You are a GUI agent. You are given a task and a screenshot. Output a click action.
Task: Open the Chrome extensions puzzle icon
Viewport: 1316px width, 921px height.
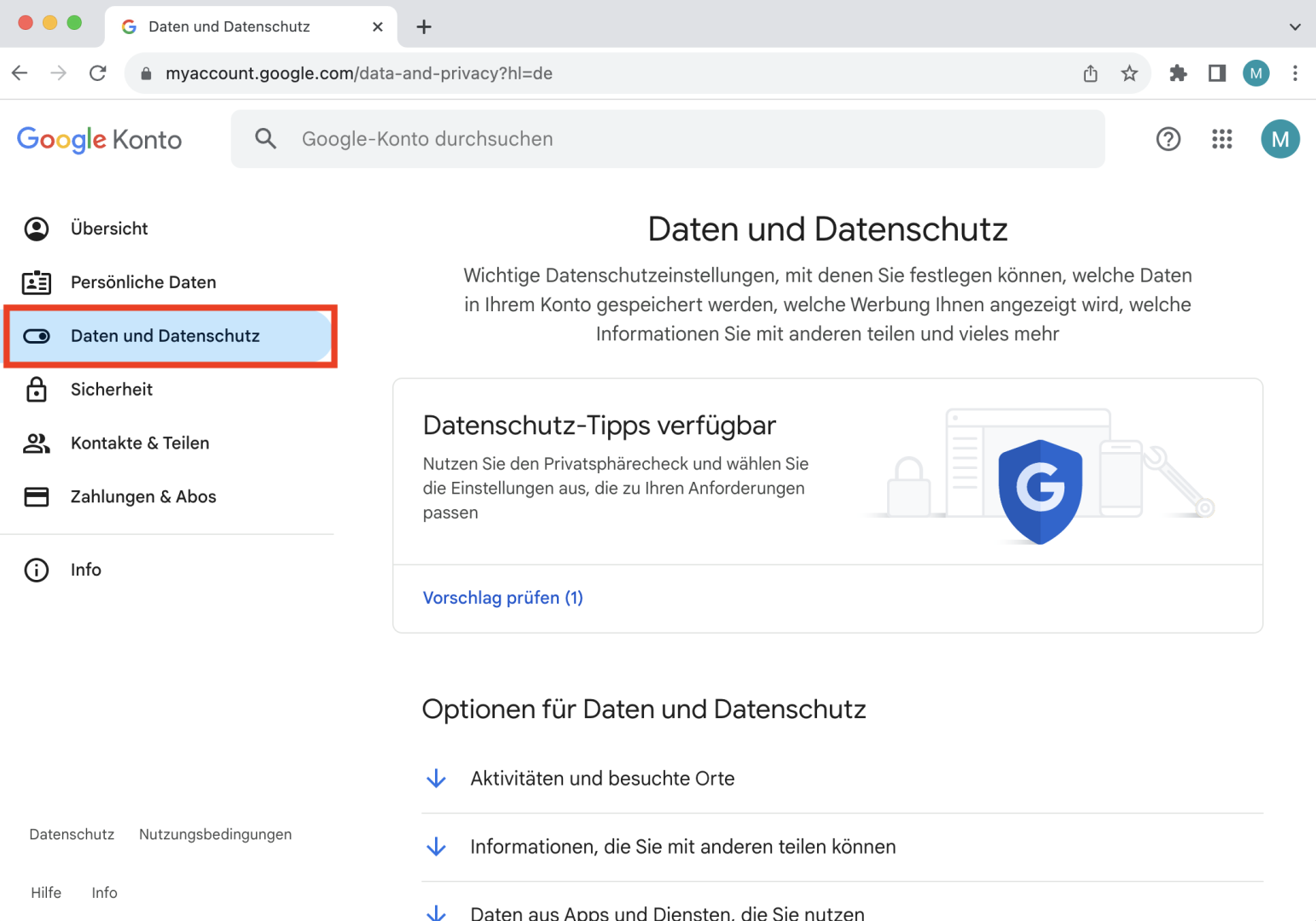(x=1178, y=73)
